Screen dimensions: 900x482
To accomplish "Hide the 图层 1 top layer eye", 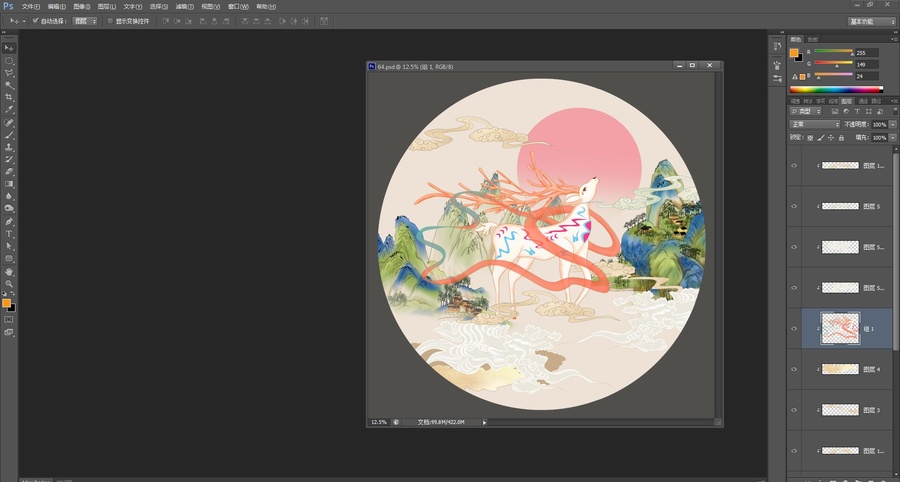I will click(794, 165).
